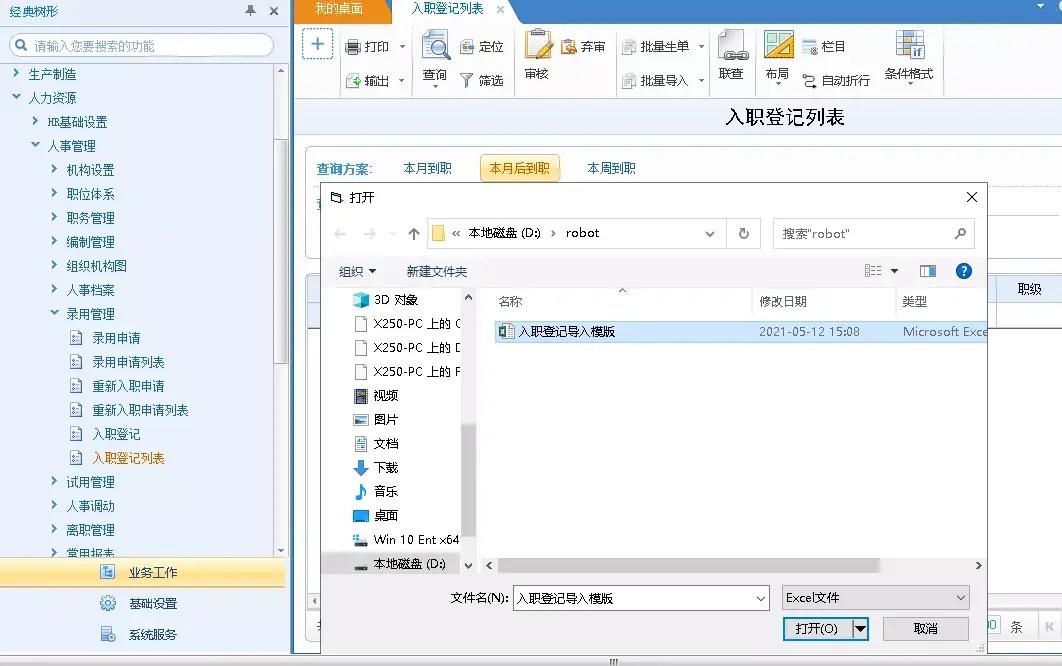Click 新建文件夹 in the dialog
The image size is (1062, 666).
(x=437, y=272)
